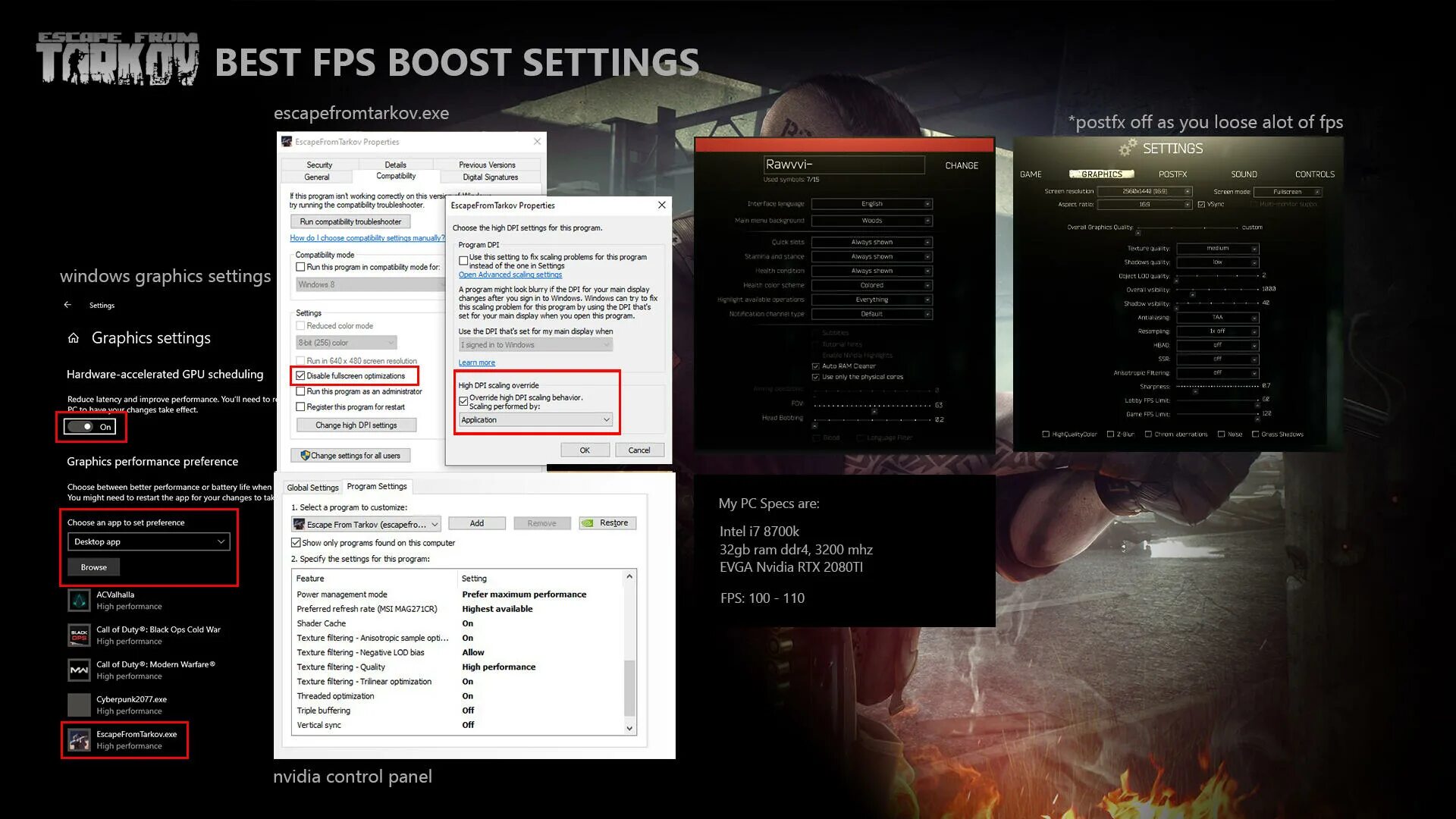This screenshot has width=1456, height=819.
Task: Go back with the Settings back arrow
Action: 67,305
